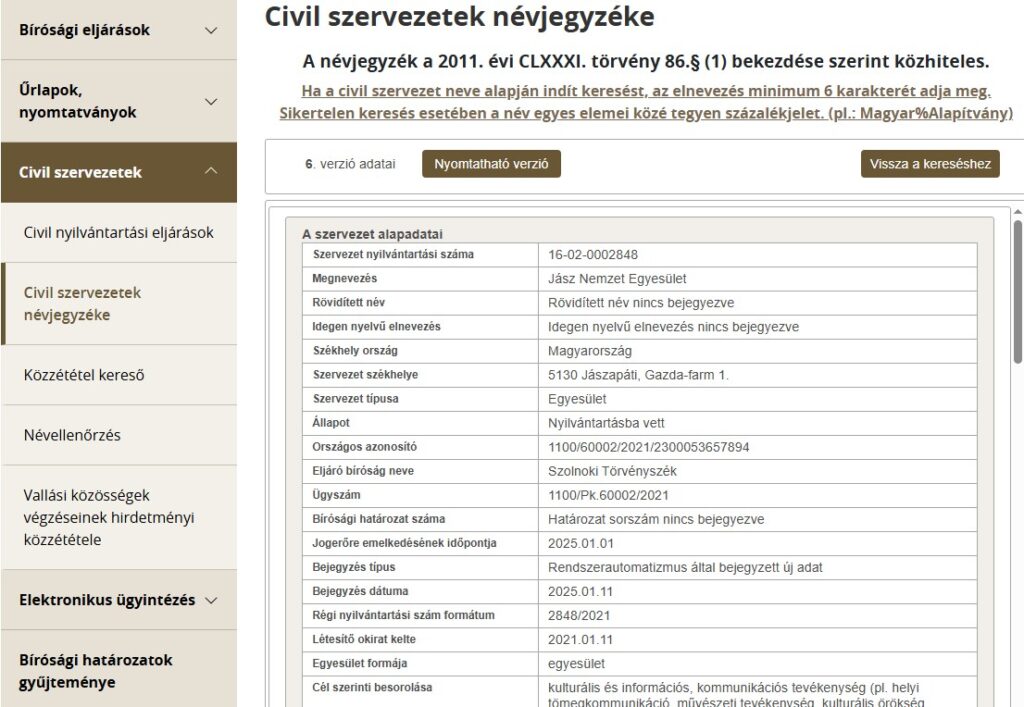This screenshot has width=1024, height=707.
Task: Click case number 1100/Pk.60002/2021
Action: pos(608,495)
